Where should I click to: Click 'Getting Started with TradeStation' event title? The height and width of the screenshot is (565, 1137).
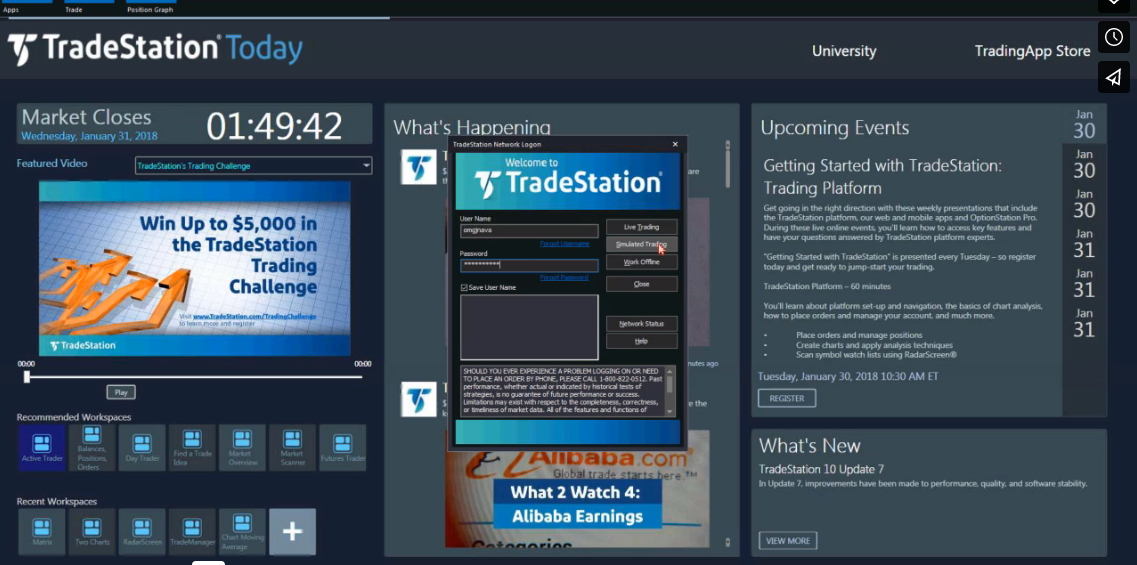click(x=882, y=177)
